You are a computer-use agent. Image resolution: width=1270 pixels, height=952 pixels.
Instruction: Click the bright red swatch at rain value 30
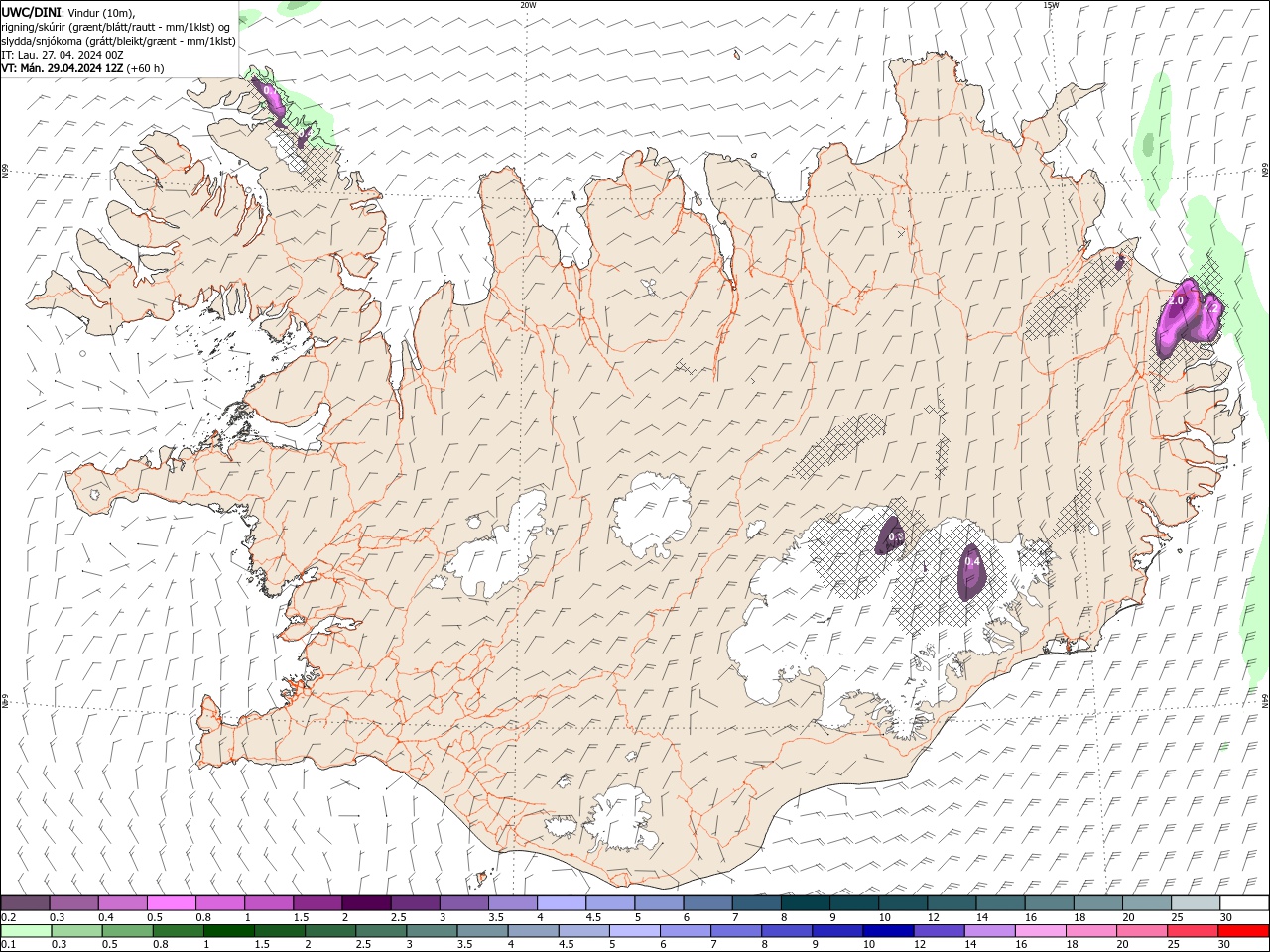[x=1243, y=931]
